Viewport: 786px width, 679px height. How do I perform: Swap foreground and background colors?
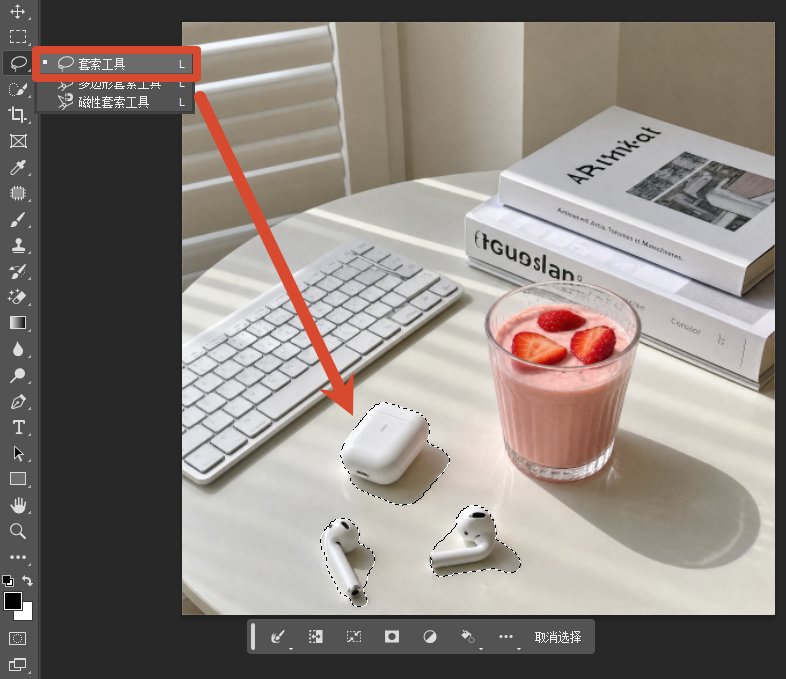click(x=28, y=581)
